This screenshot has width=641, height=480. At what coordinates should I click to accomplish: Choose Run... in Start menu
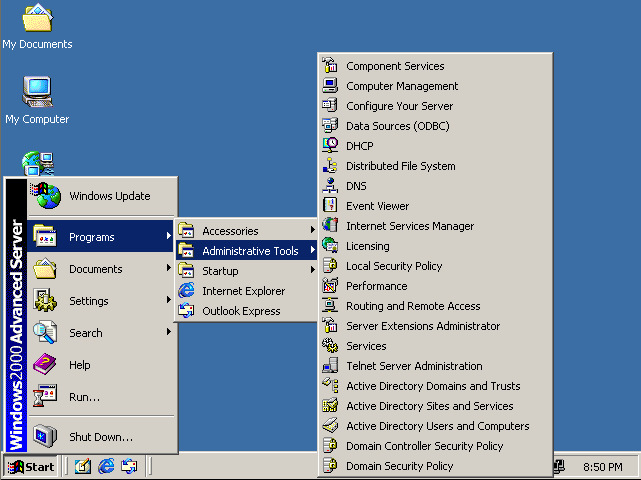click(102, 397)
